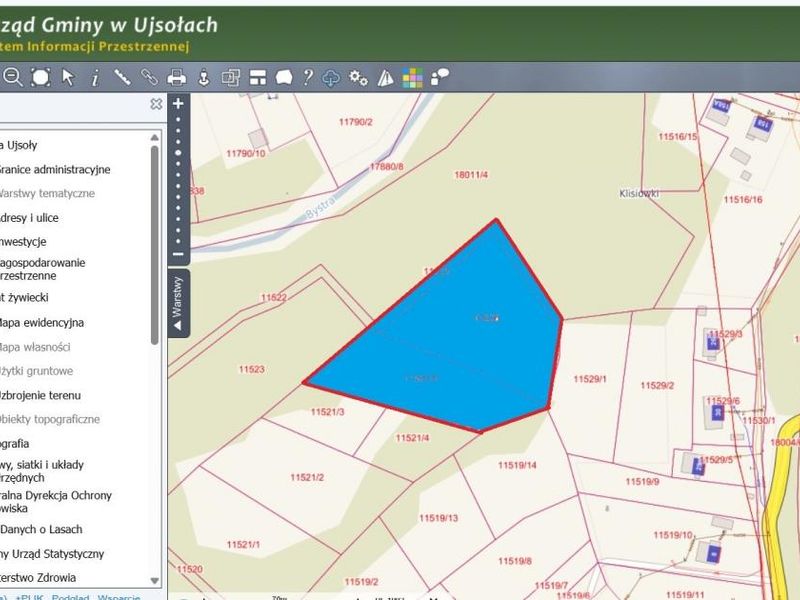Click parcel 11790/2 on the map
The height and width of the screenshot is (600, 800).
356,122
